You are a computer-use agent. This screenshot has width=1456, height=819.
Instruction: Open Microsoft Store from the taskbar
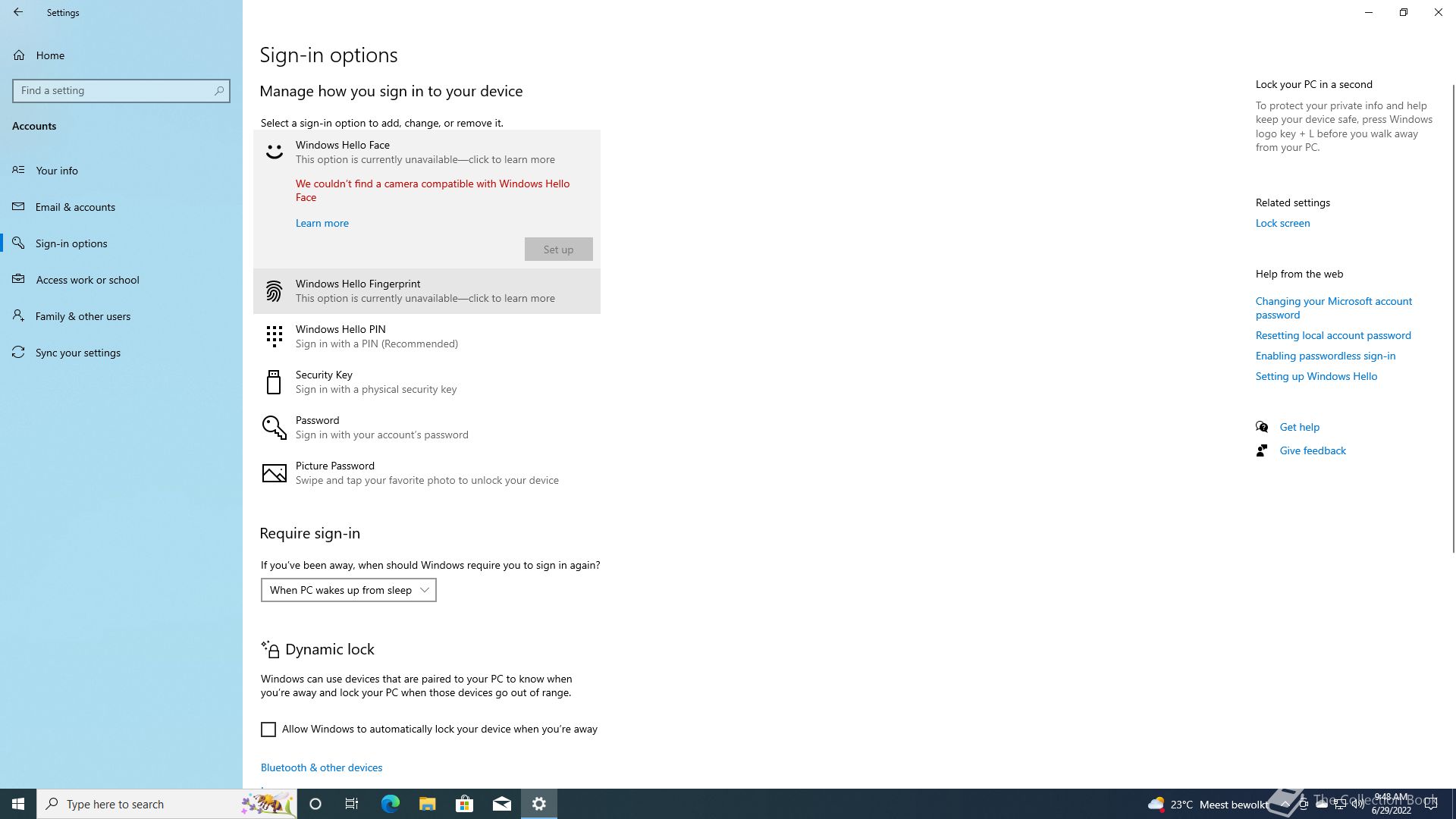click(x=464, y=804)
